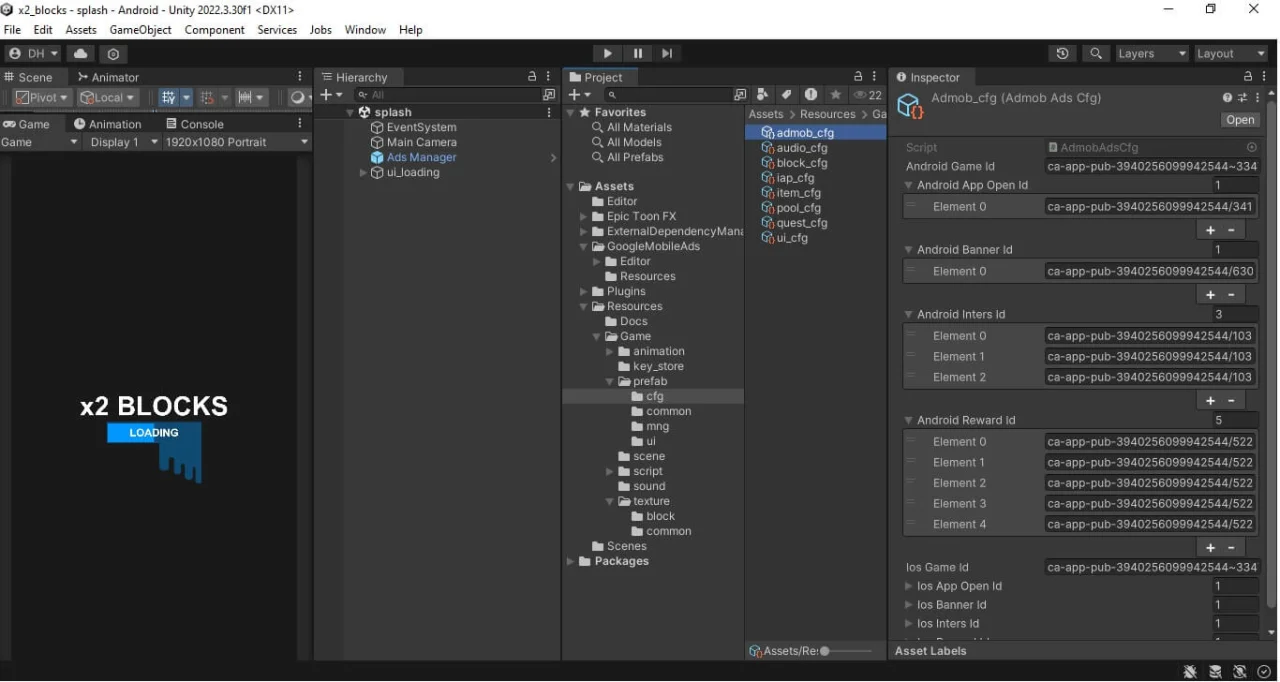Expand Ios Banner Id list
This screenshot has width=1280, height=682.
[x=909, y=605]
